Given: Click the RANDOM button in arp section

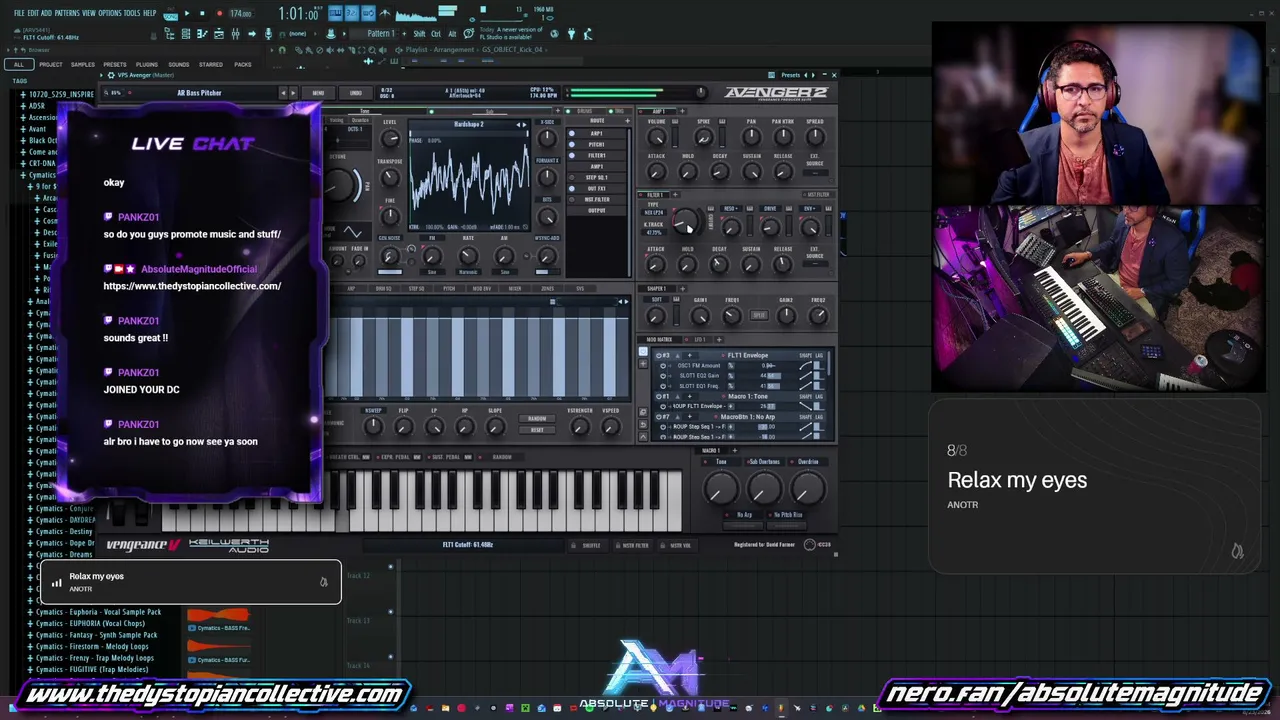Looking at the screenshot, I should [x=537, y=419].
